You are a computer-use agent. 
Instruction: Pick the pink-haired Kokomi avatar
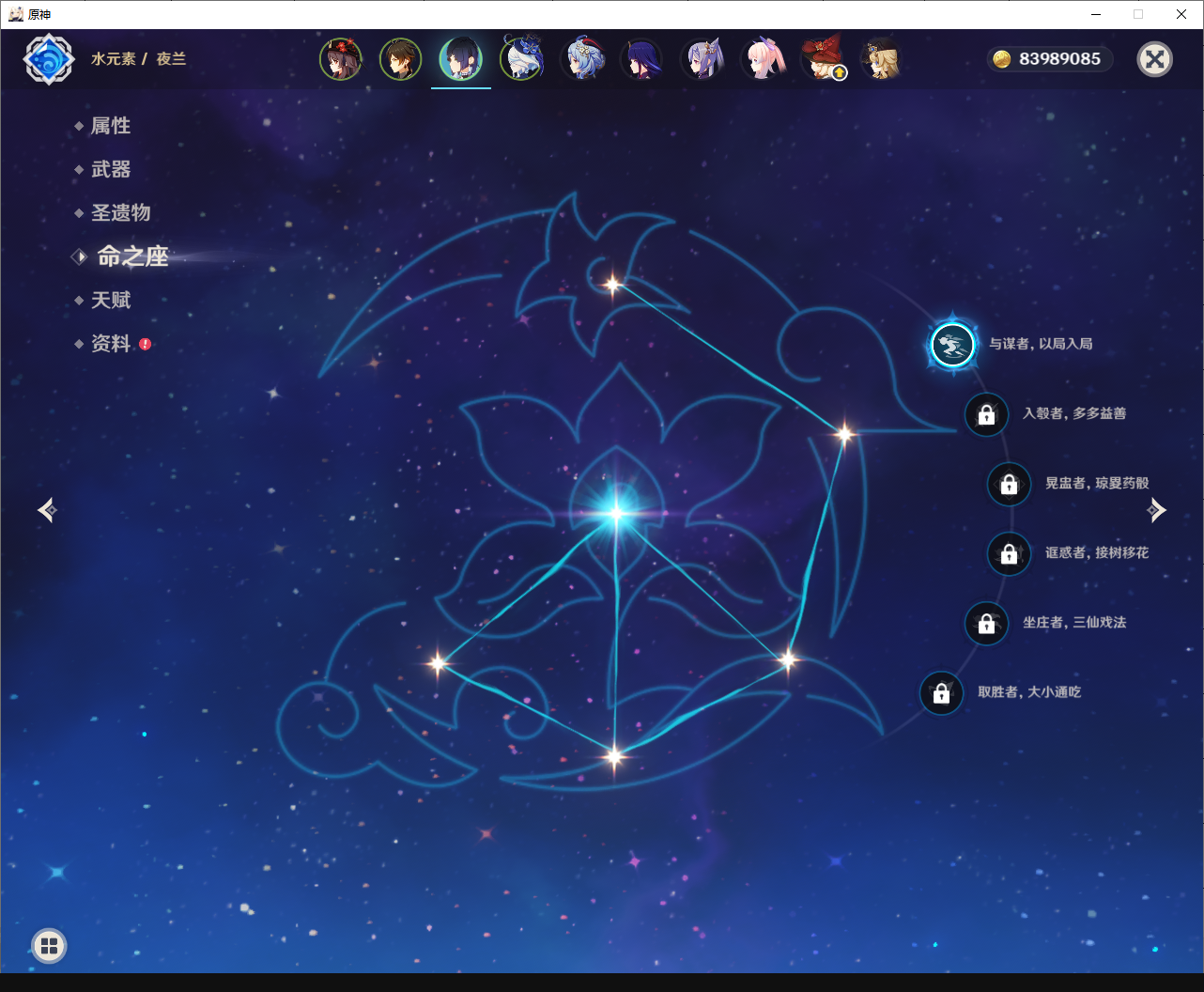pos(762,59)
